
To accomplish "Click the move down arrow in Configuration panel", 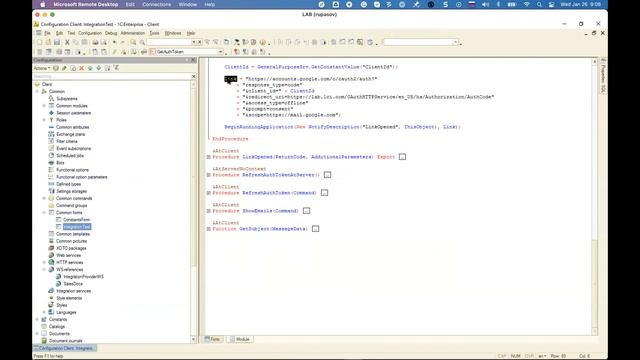I will click(99, 68).
